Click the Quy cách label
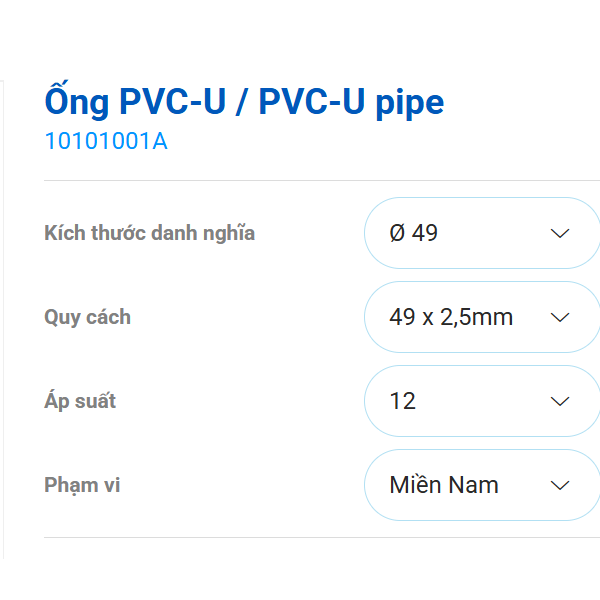600x600 pixels. click(88, 317)
